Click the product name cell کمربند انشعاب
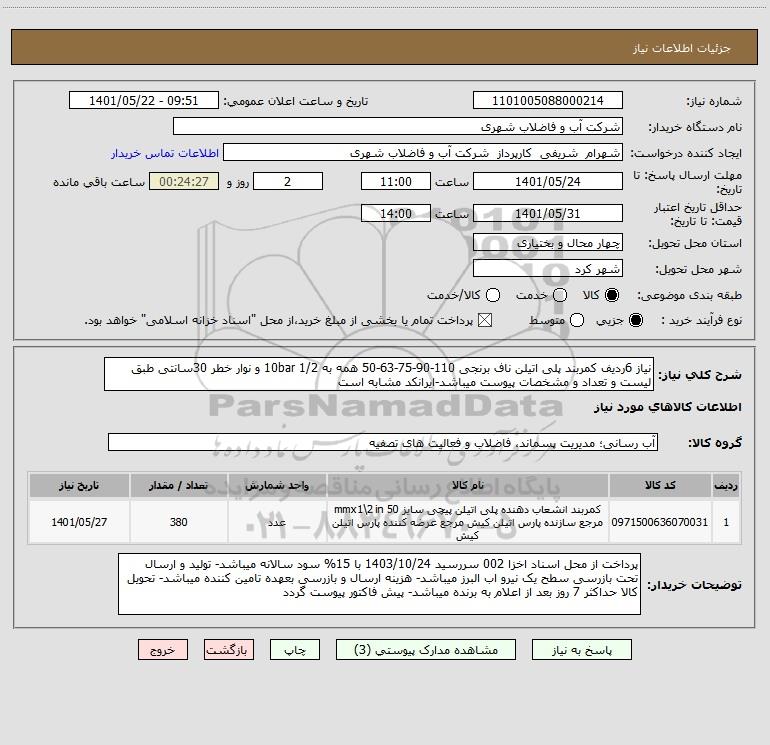This screenshot has width=770, height=745. (x=468, y=522)
